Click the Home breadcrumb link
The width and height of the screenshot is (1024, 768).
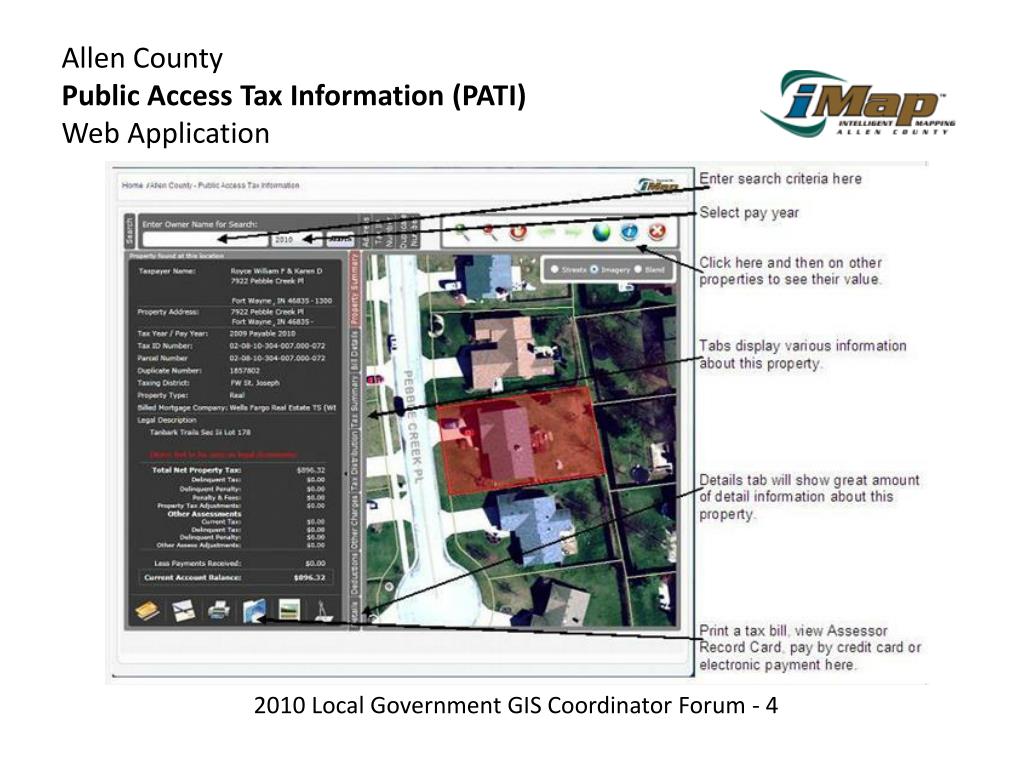[132, 185]
